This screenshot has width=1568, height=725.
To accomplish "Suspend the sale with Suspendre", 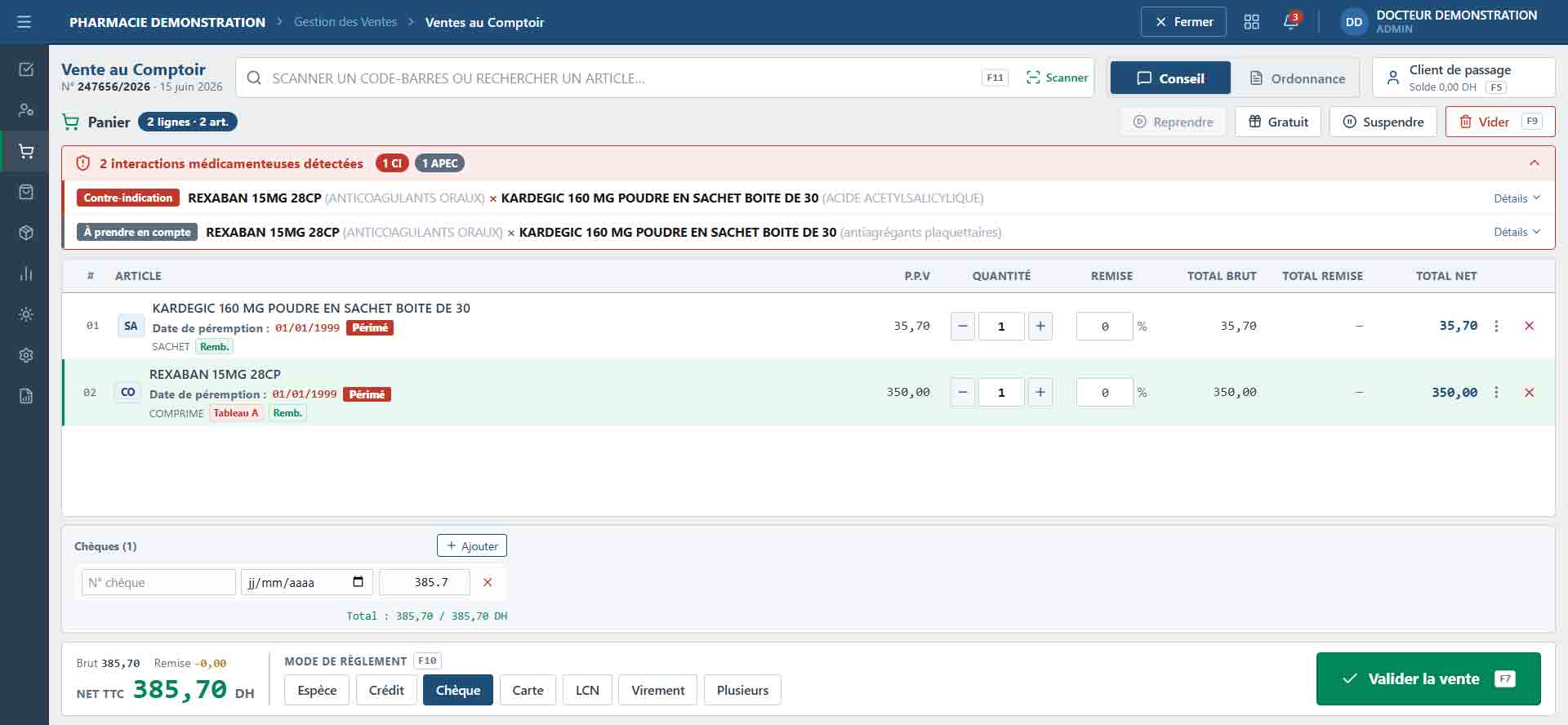I will [x=1383, y=122].
